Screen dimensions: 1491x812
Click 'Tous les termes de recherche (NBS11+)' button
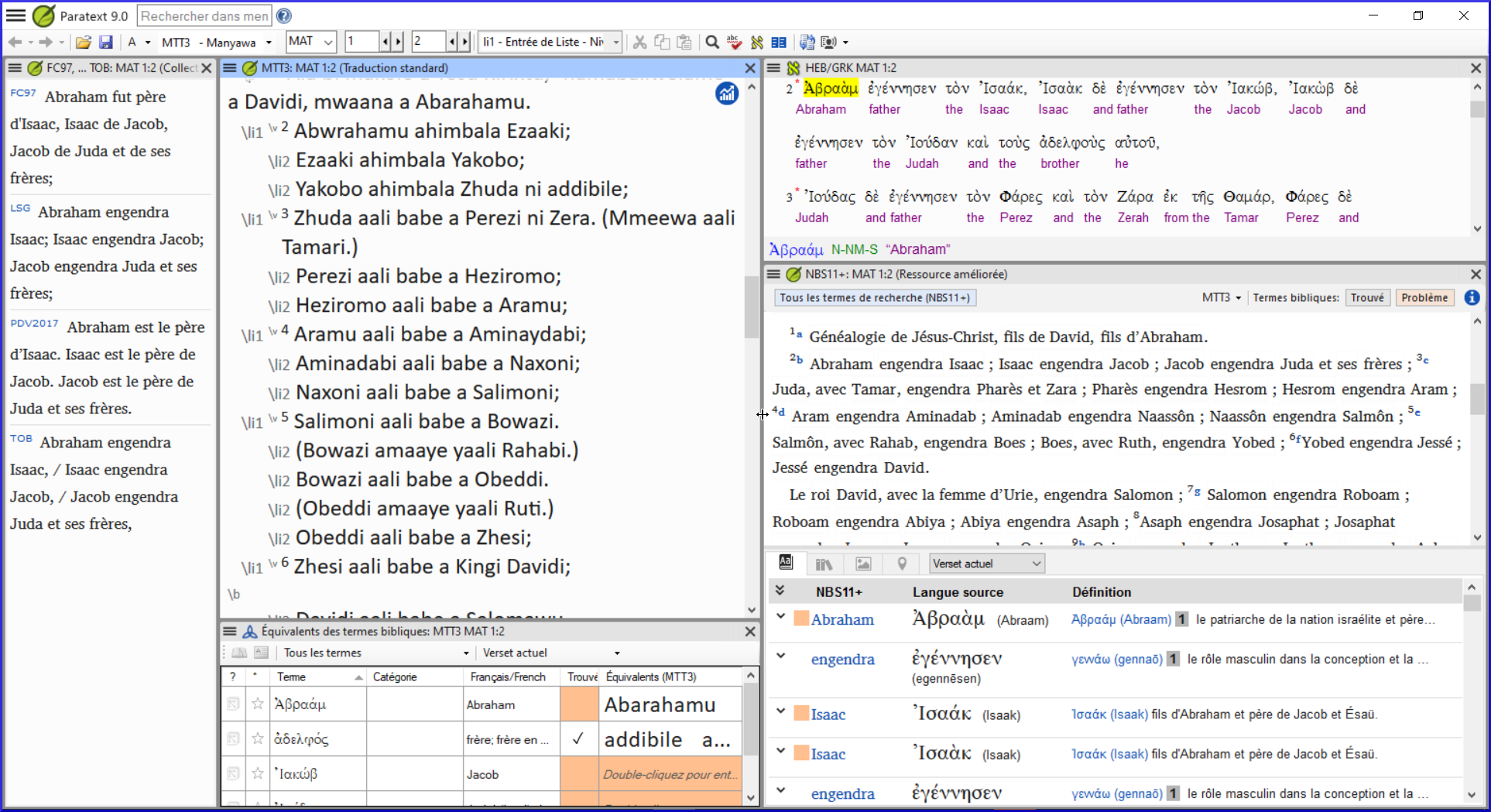pyautogui.click(x=875, y=298)
